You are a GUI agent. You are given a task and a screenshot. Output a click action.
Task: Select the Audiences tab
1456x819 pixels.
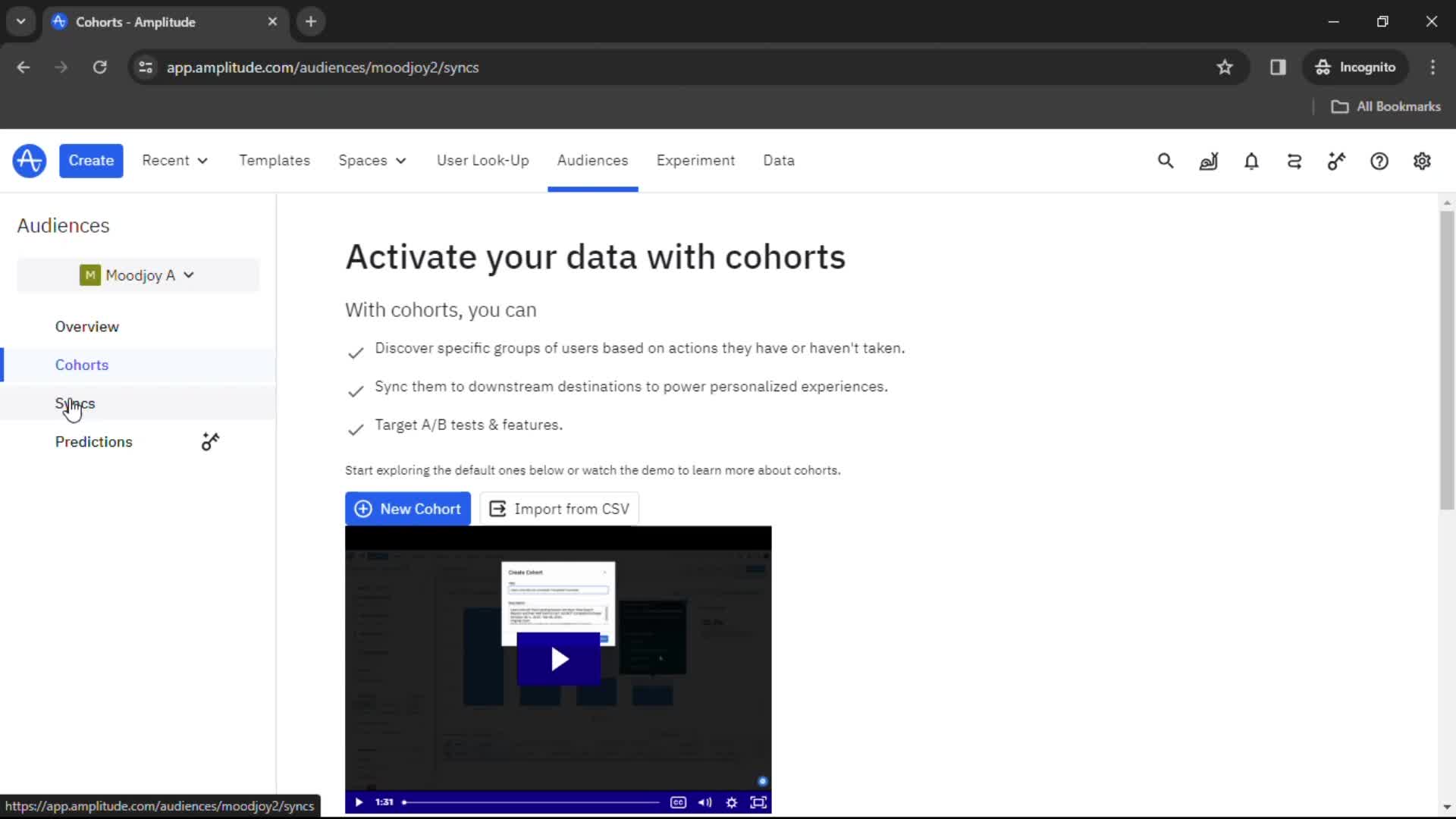(x=592, y=160)
